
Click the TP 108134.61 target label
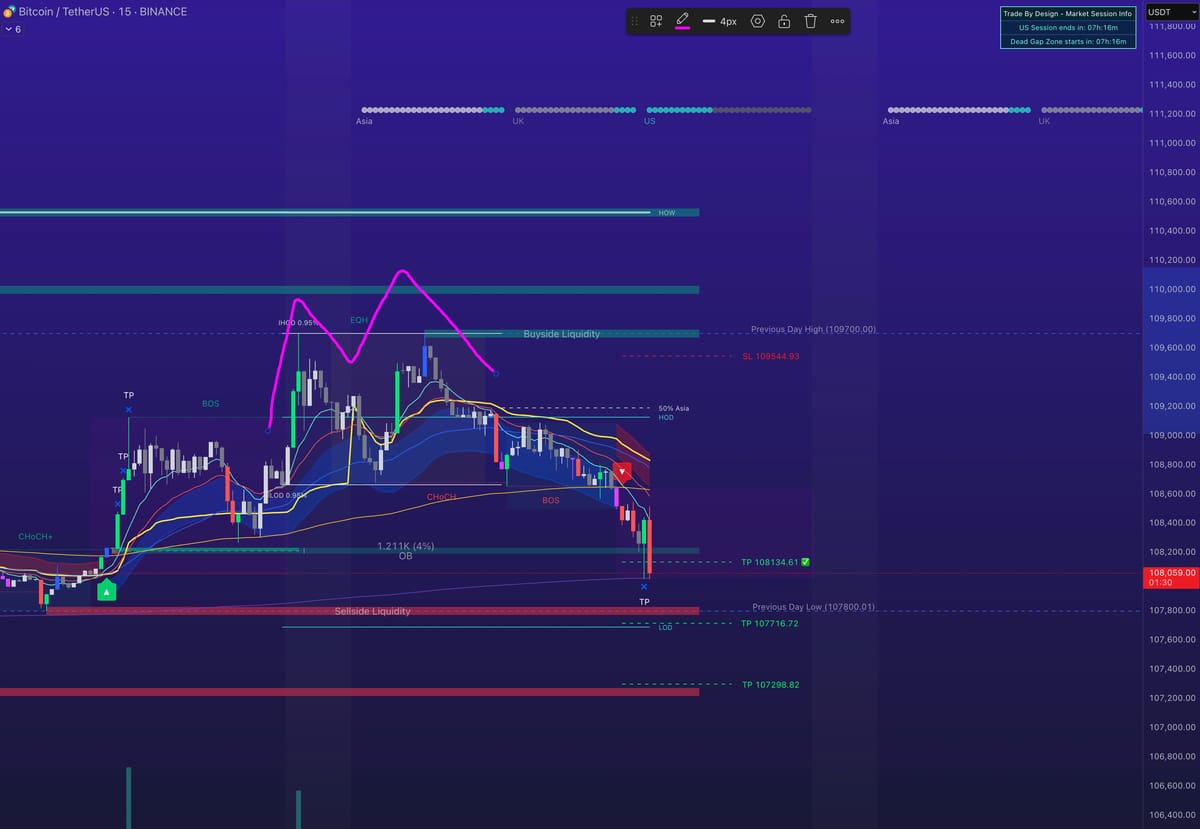pos(770,562)
